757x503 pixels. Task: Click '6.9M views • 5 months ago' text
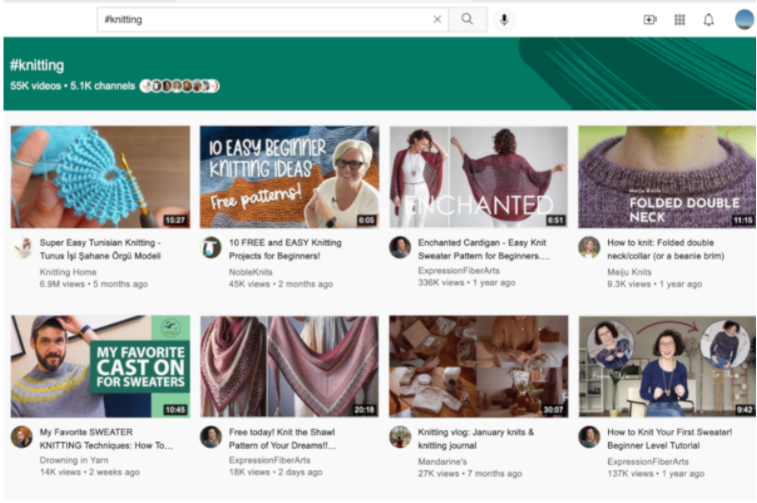94,284
